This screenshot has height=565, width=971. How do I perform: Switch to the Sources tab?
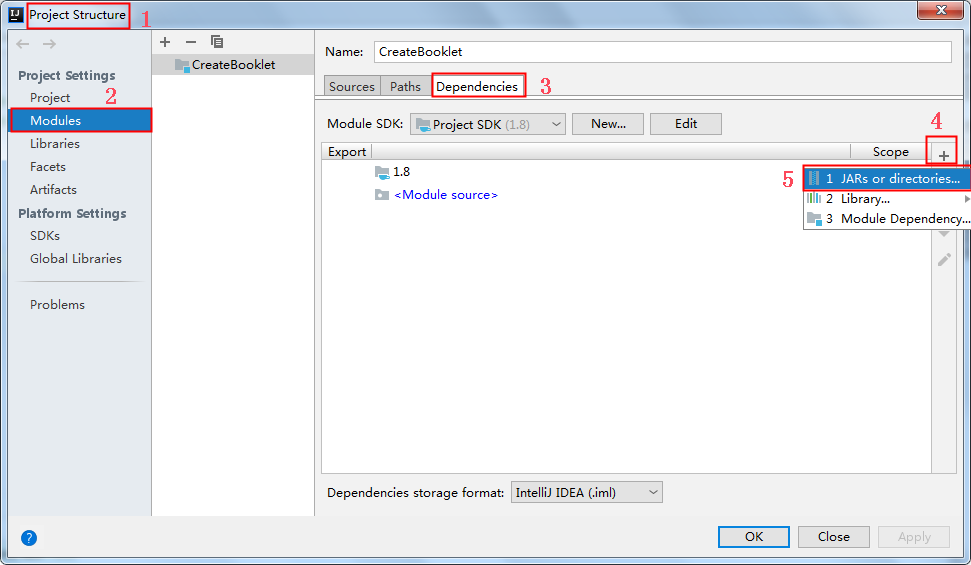click(352, 86)
